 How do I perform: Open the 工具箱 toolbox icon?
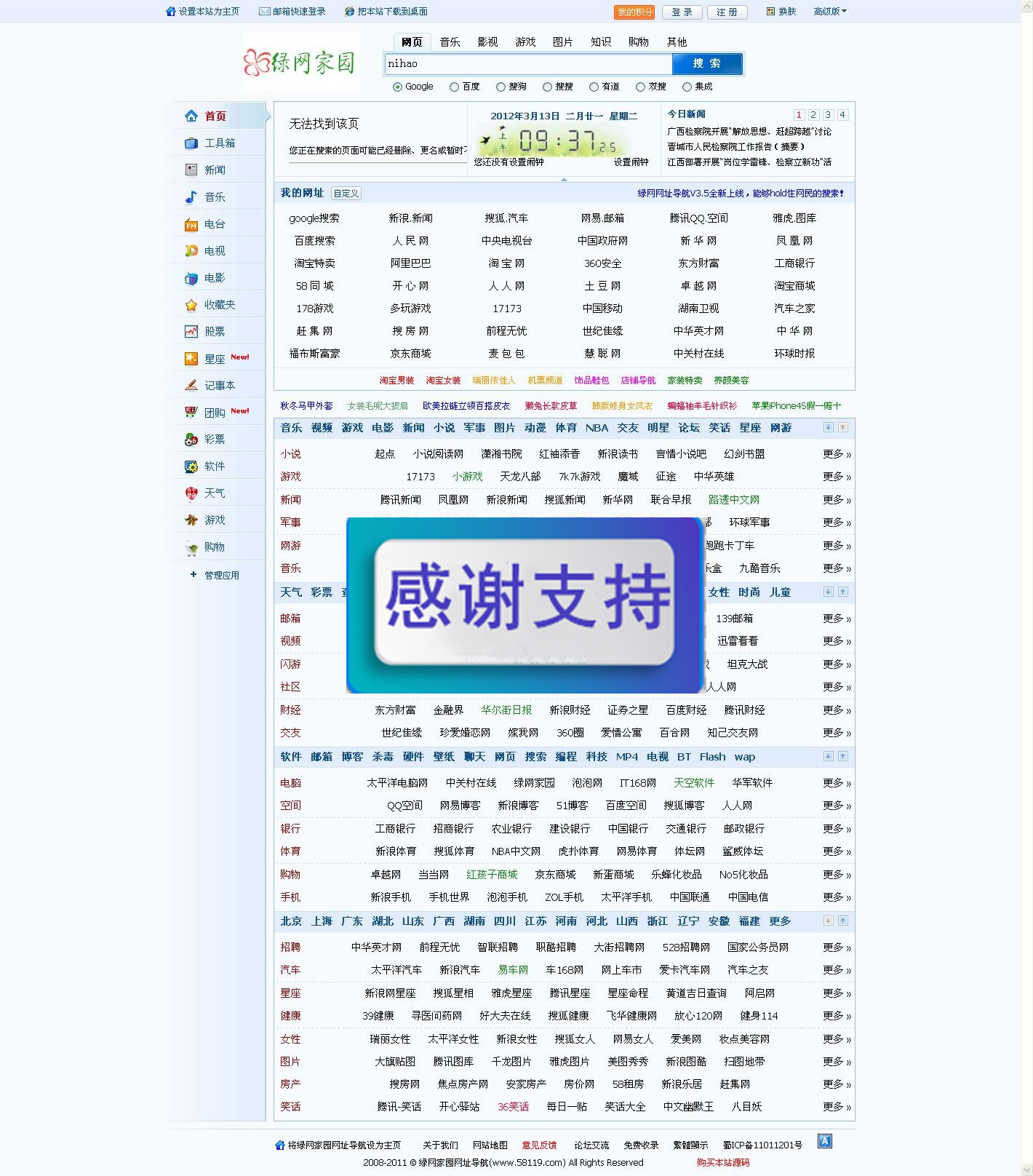pos(191,143)
